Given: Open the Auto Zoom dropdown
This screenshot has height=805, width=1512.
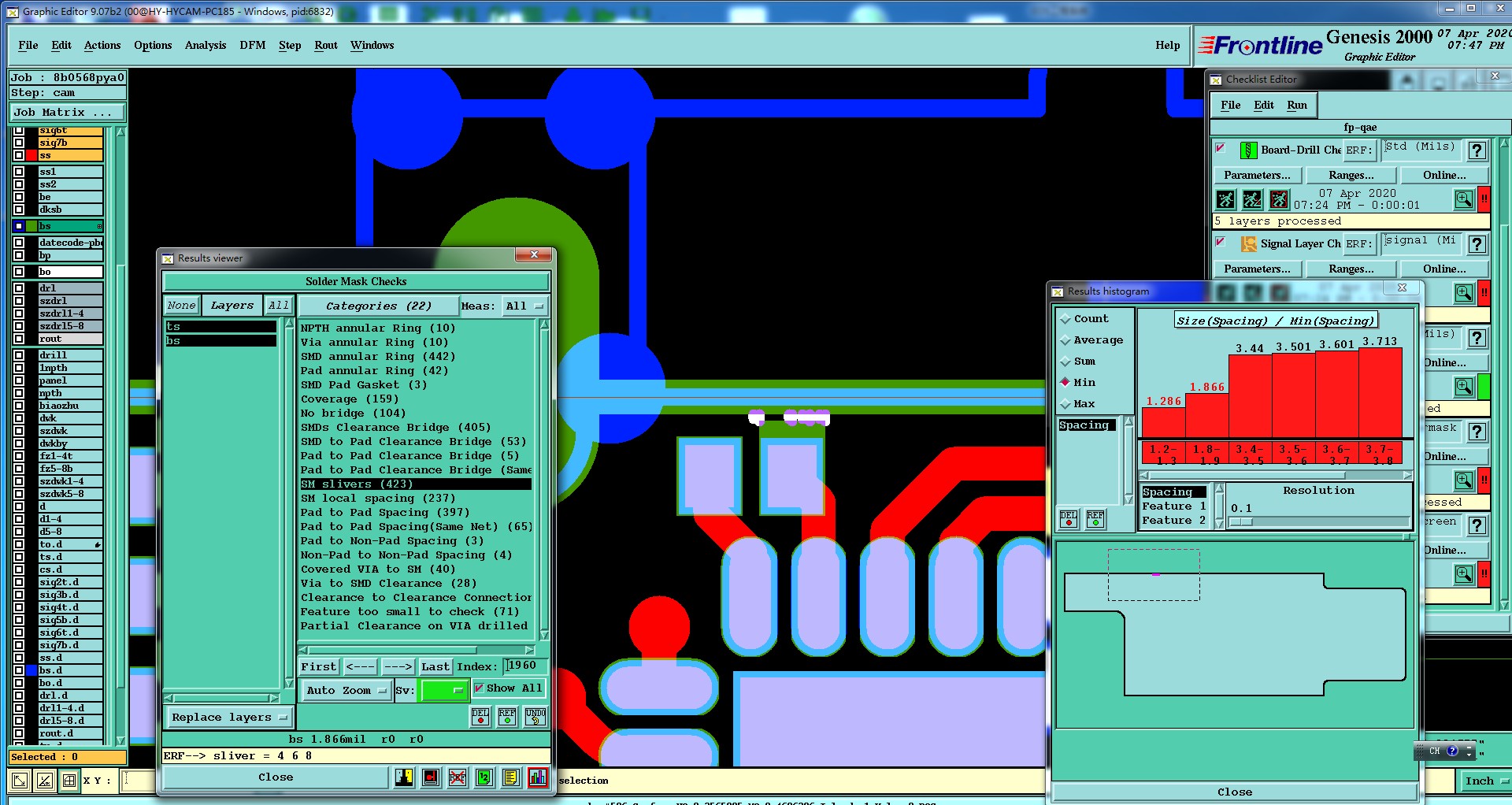Looking at the screenshot, I should 347,690.
